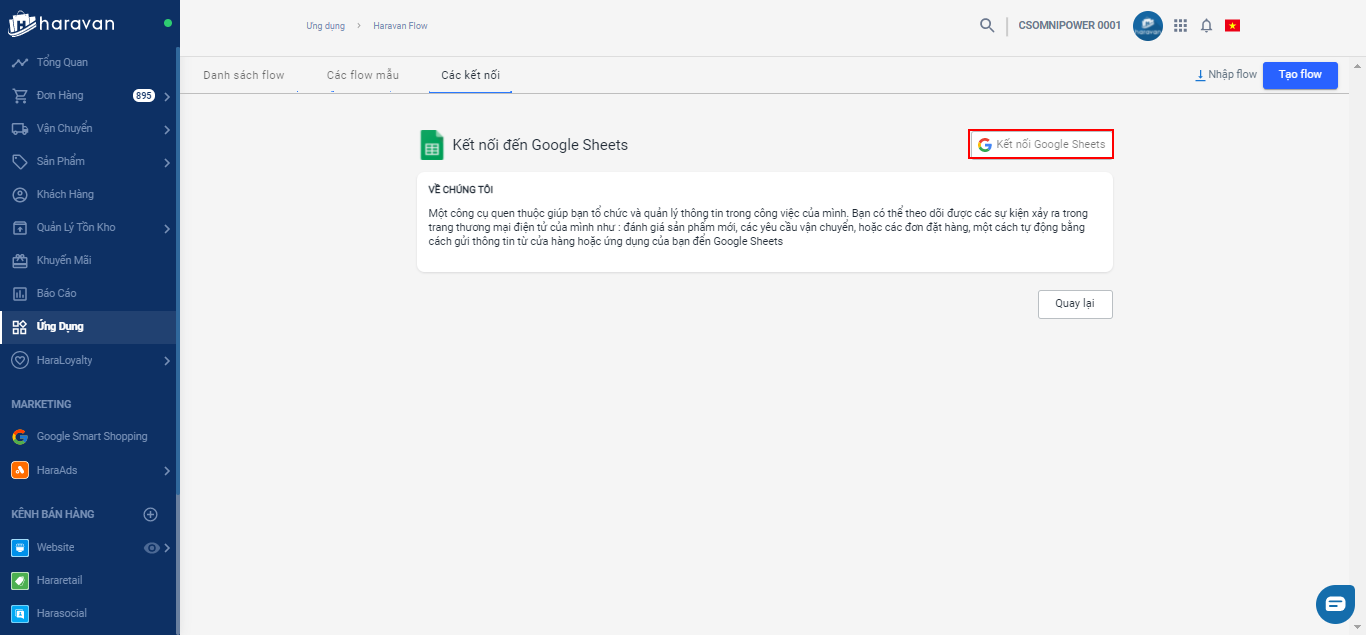The height and width of the screenshot is (635, 1366).
Task: Switch to Các flow mẫu tab
Action: pyautogui.click(x=363, y=75)
